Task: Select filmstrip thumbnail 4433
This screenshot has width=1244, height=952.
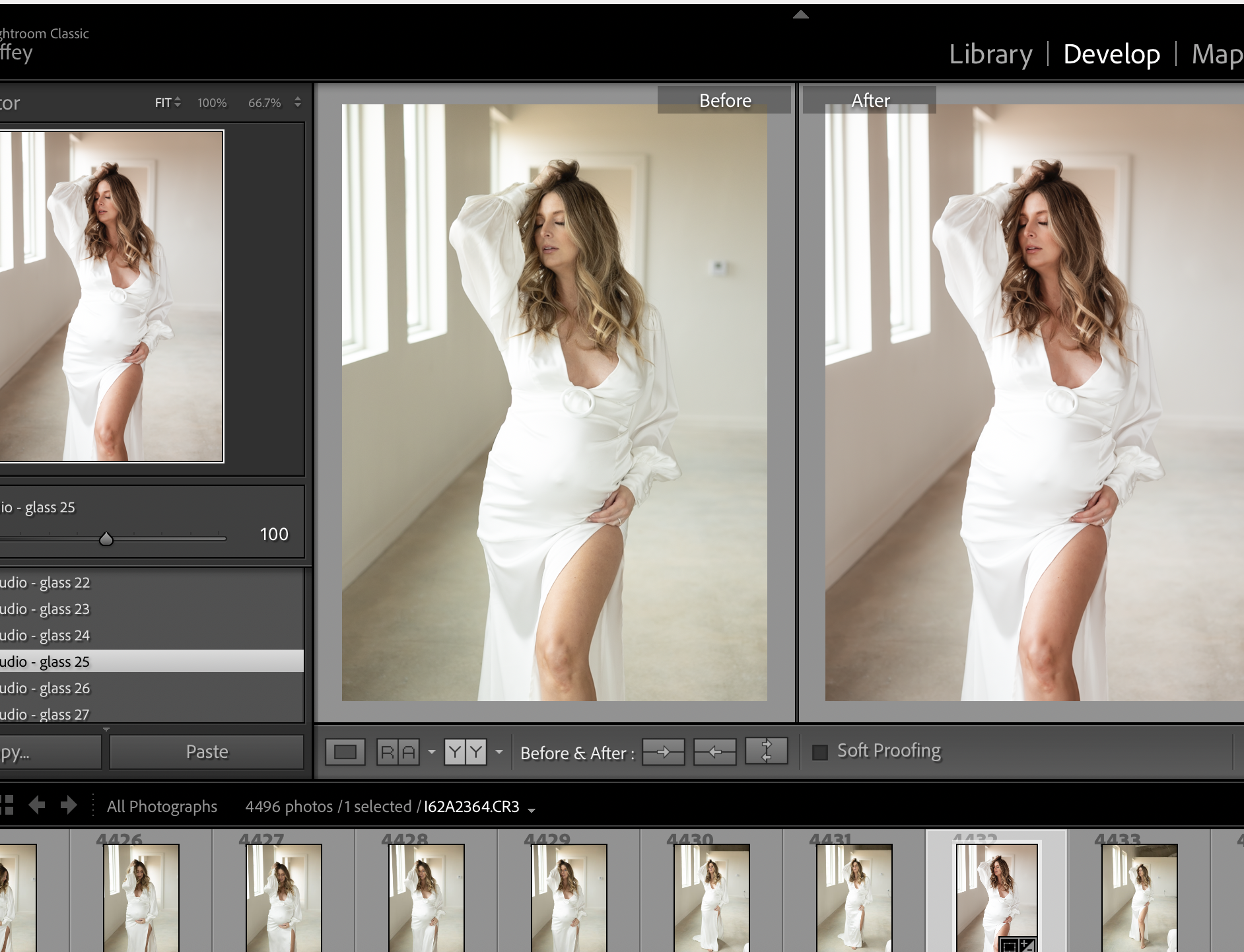Action: 1140,898
